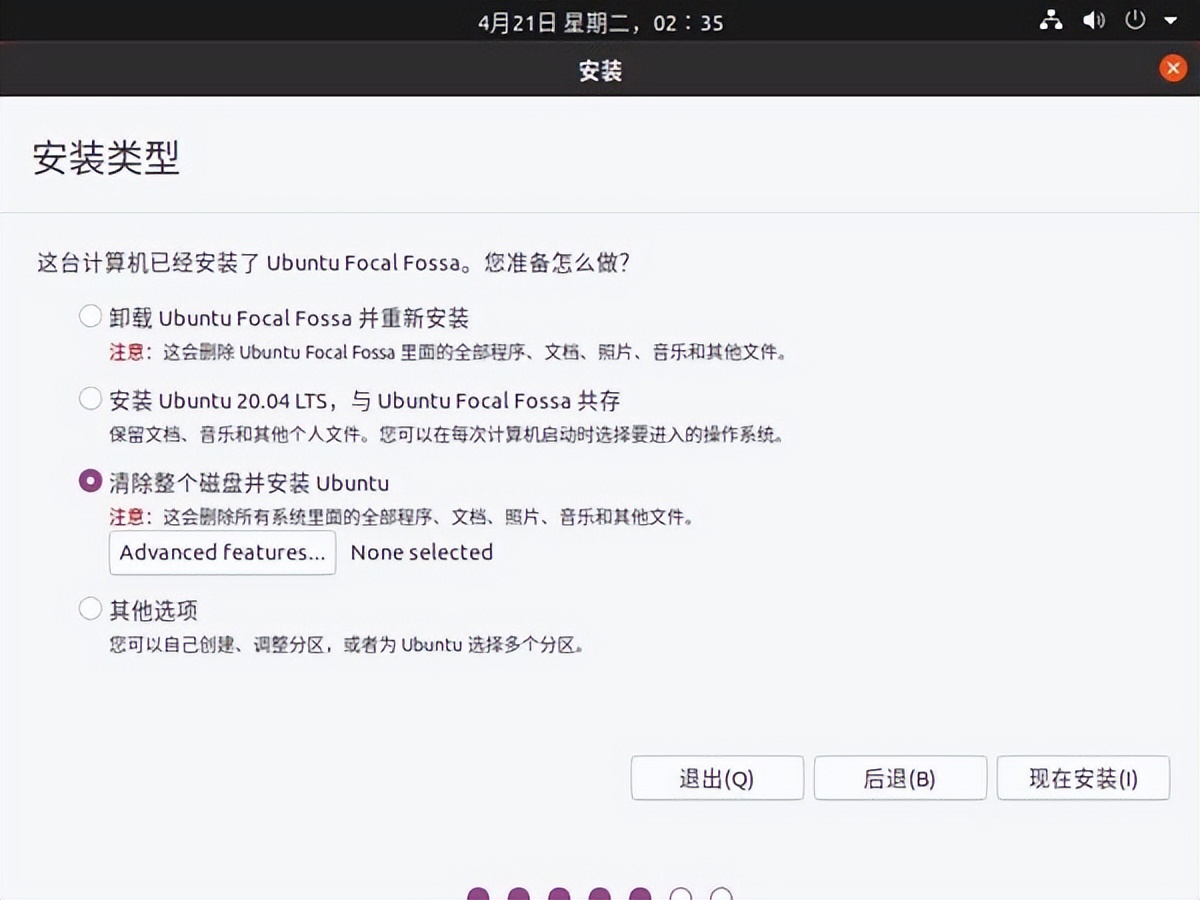The height and width of the screenshot is (900, 1200).
Task: Open network menu via the network icon
Action: pos(1050,20)
